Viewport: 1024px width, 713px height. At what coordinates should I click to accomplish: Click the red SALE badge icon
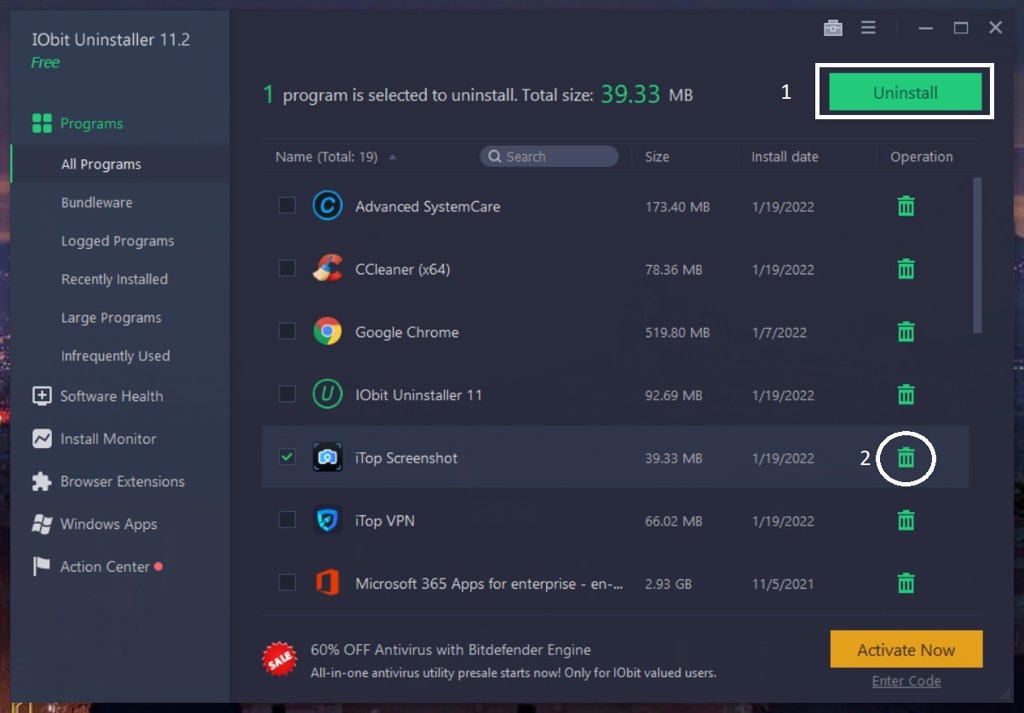click(280, 659)
